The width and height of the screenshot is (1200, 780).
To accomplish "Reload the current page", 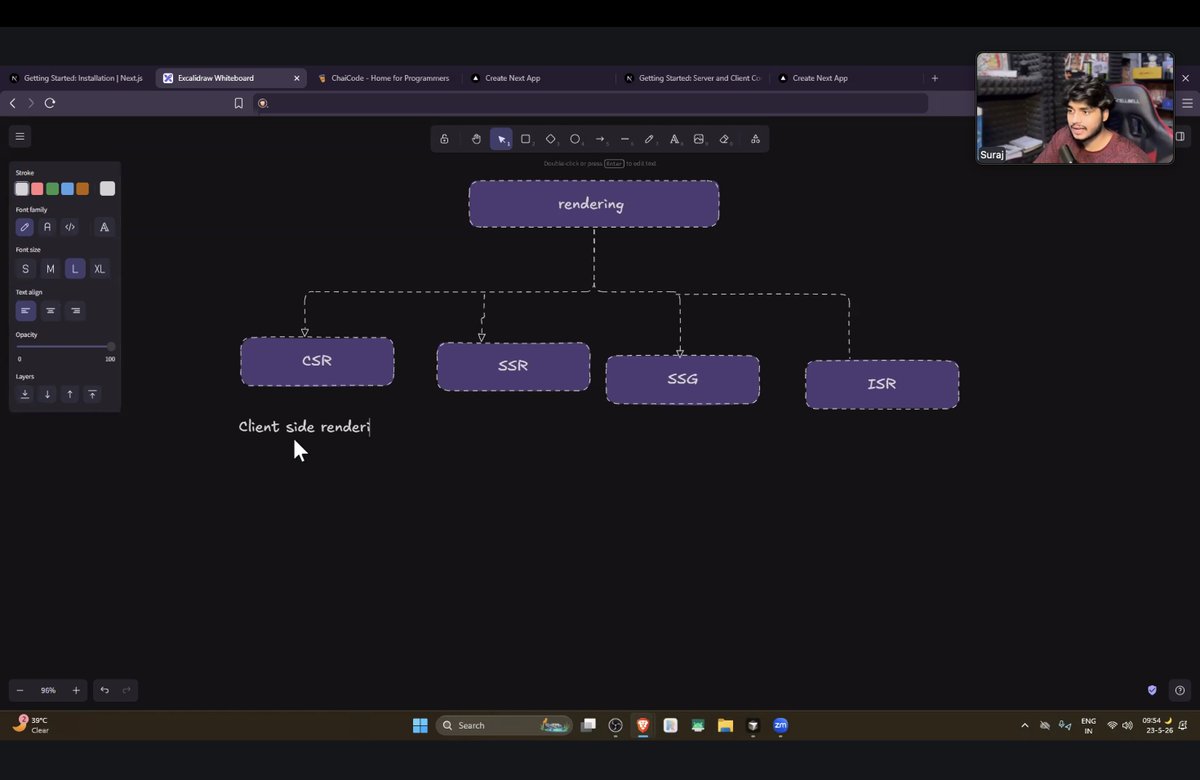I will (x=50, y=103).
